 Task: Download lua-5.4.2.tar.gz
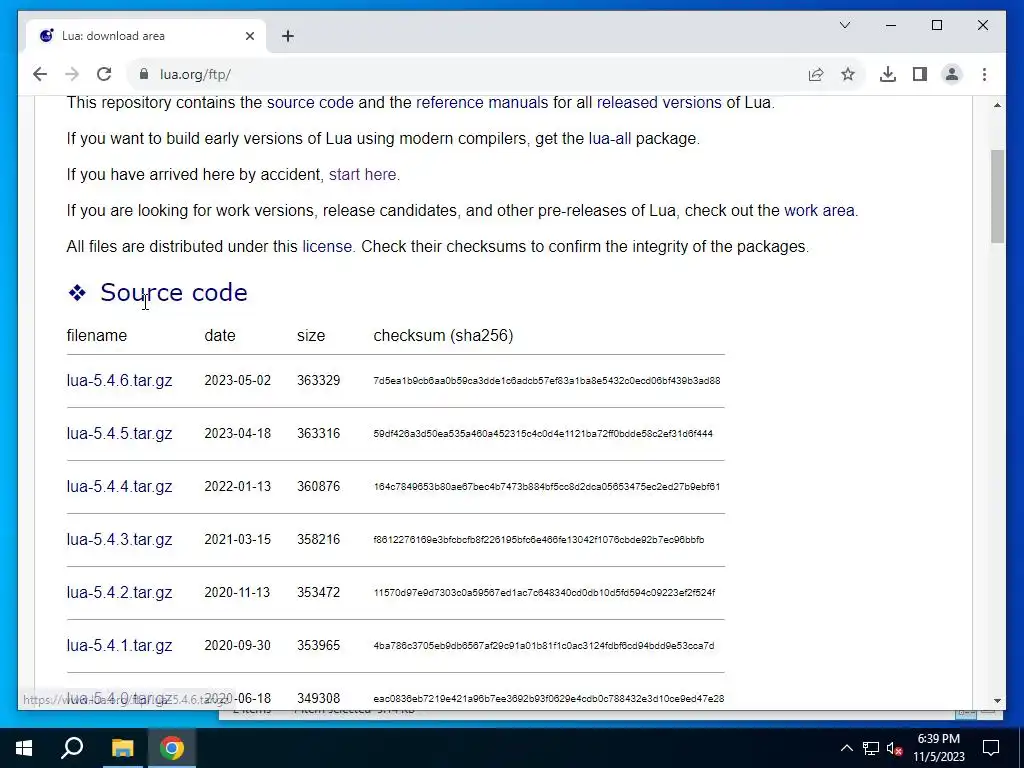(x=120, y=592)
